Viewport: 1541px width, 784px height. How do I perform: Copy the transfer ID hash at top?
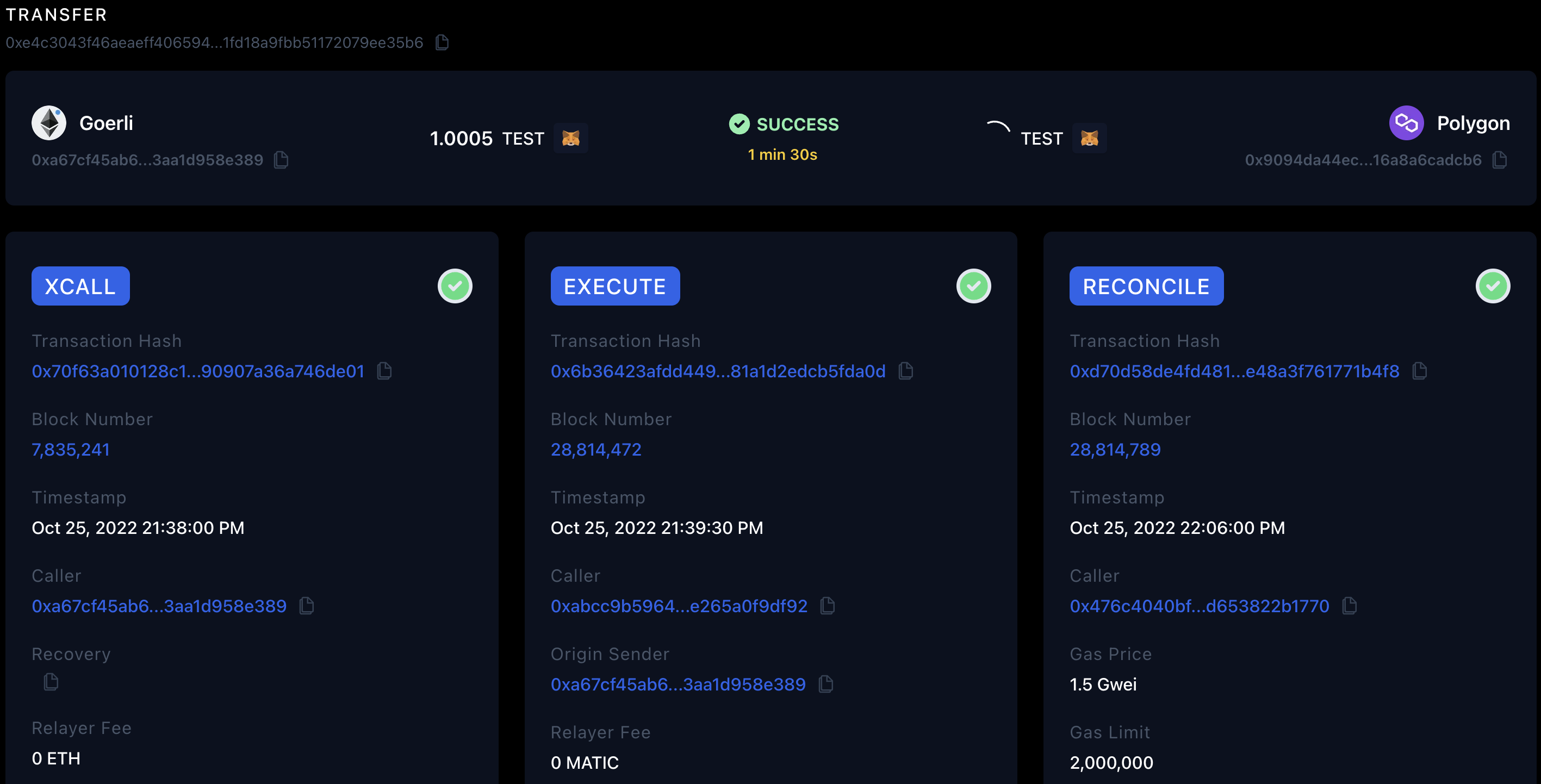click(x=442, y=42)
